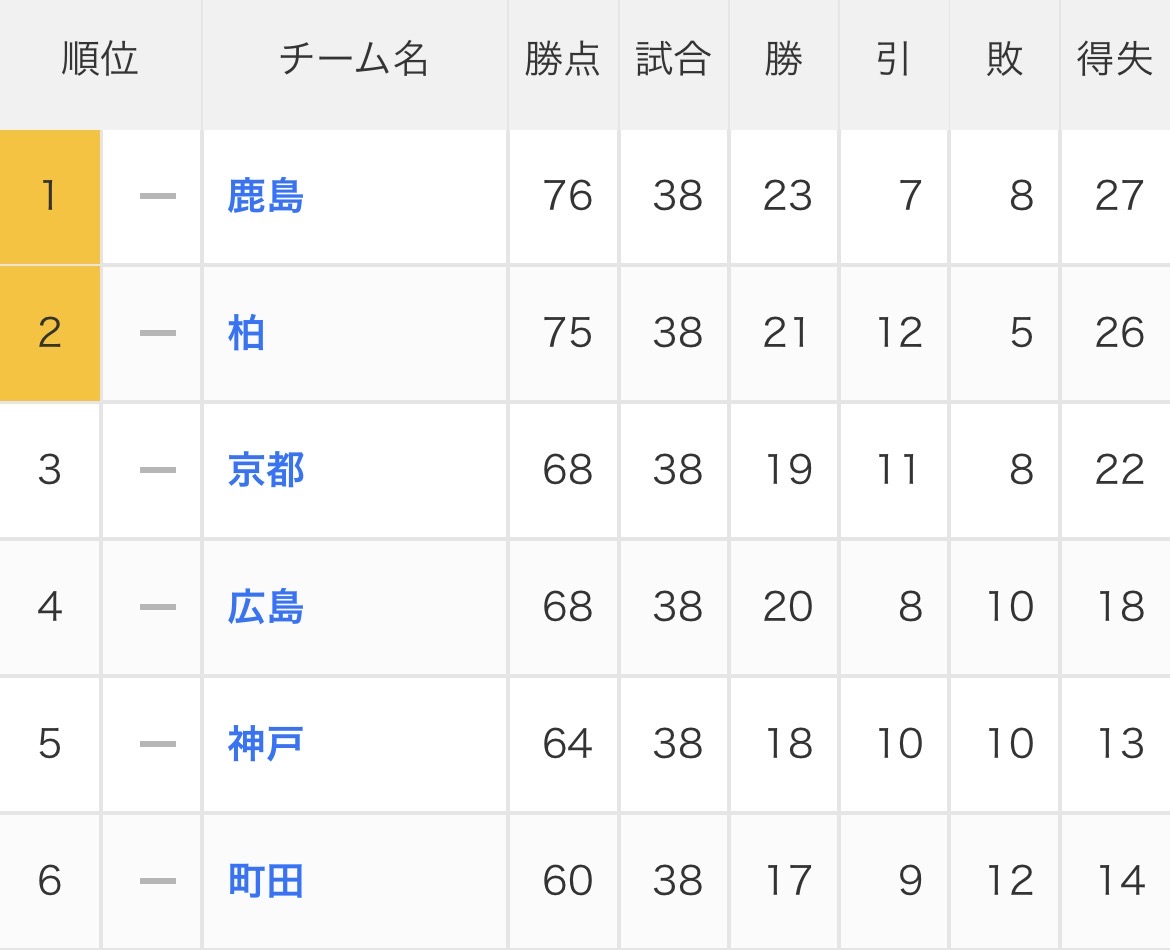Image resolution: width=1170 pixels, height=950 pixels.
Task: Click the rank-change dash icon beside 柏
Action: (157, 333)
